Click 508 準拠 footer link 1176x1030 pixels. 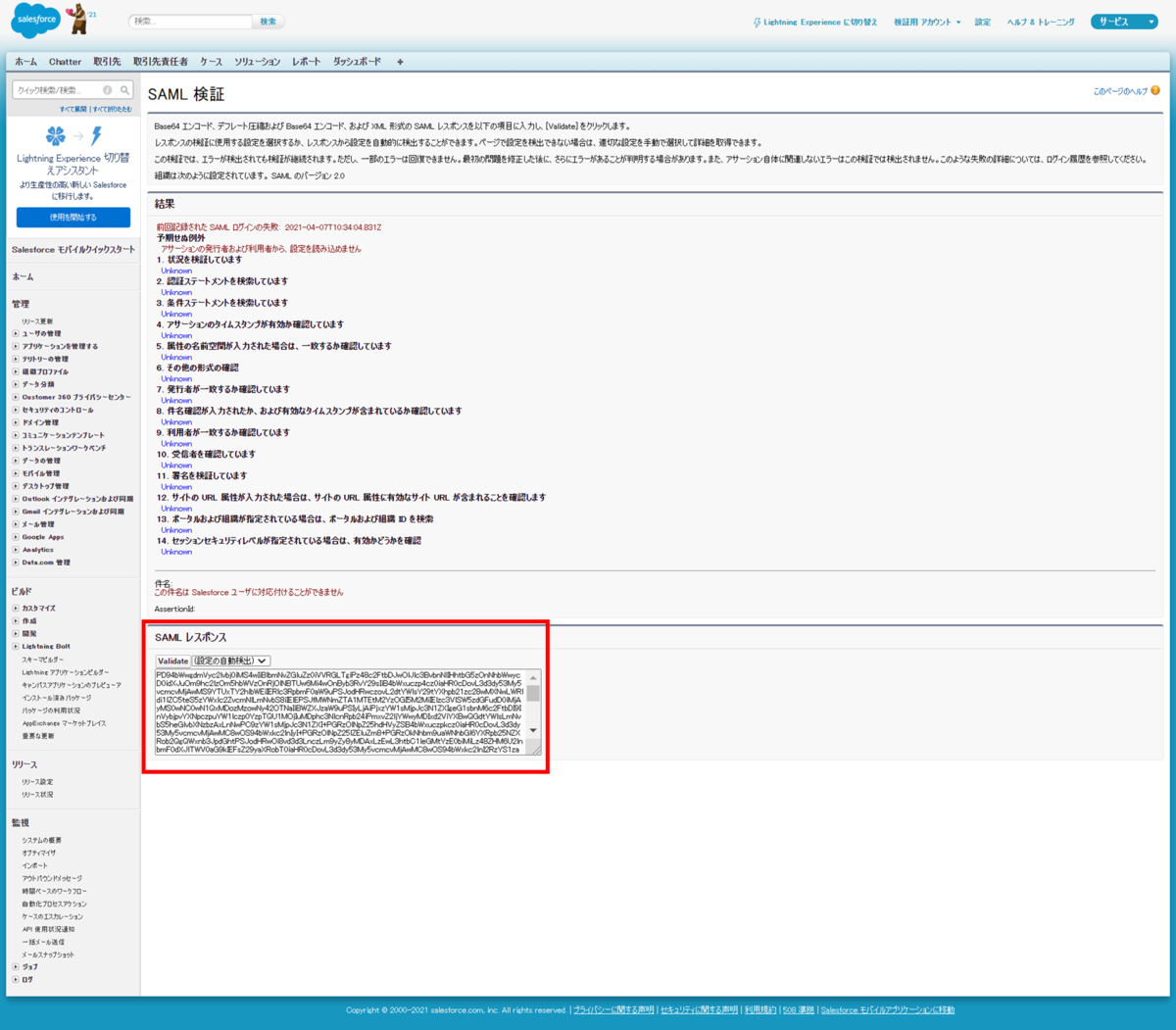click(798, 1010)
